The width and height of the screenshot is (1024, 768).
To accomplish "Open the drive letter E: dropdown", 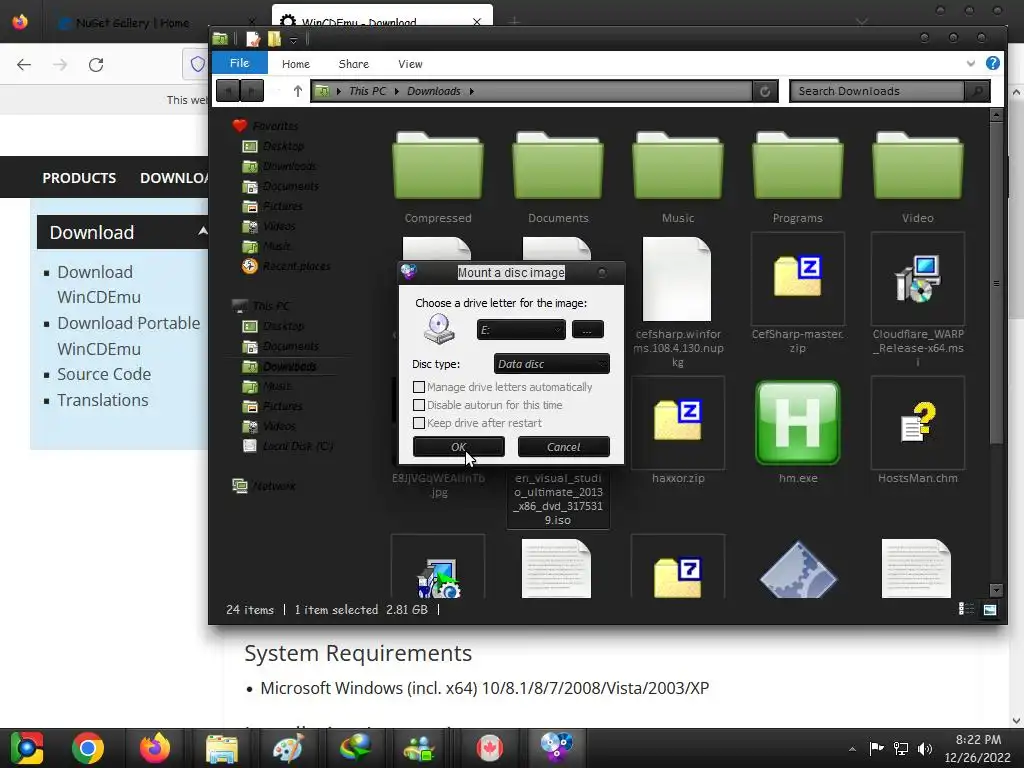I will pyautogui.click(x=520, y=330).
